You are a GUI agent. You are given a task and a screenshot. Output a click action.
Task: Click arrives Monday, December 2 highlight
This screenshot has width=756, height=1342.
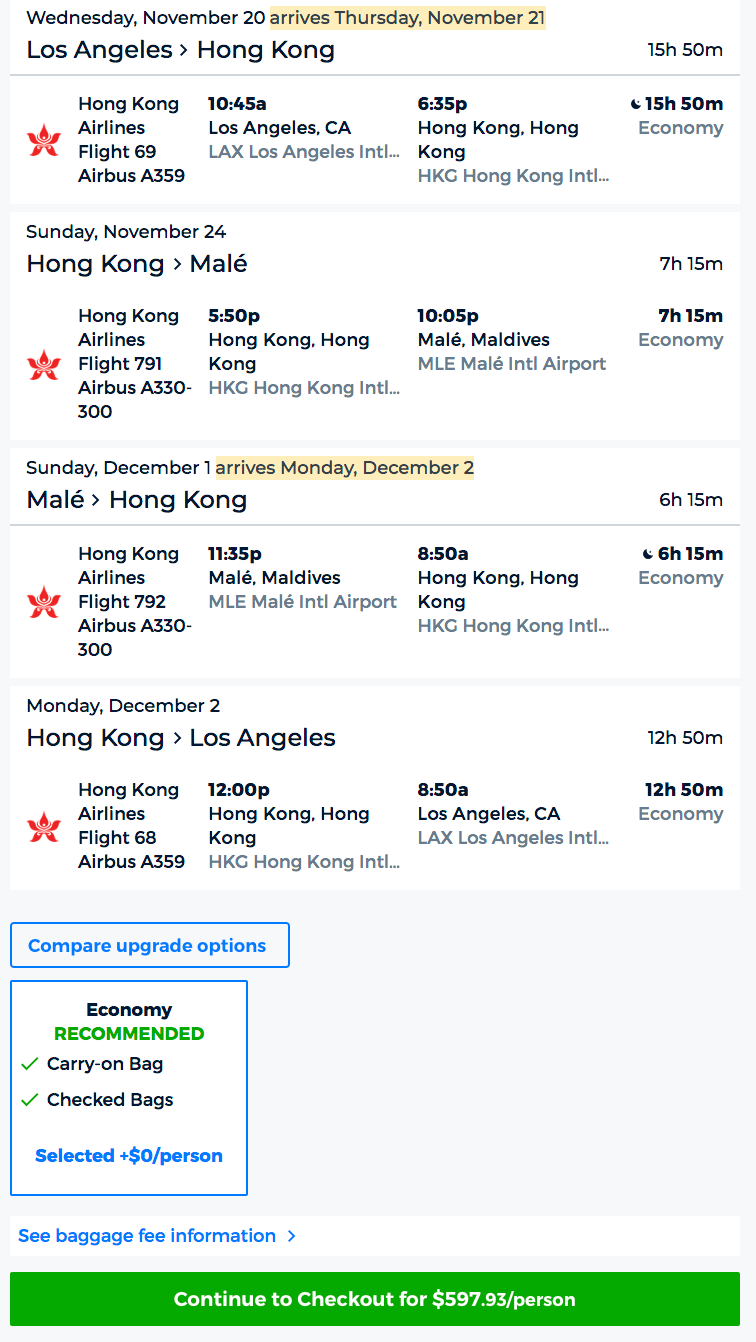pos(344,468)
